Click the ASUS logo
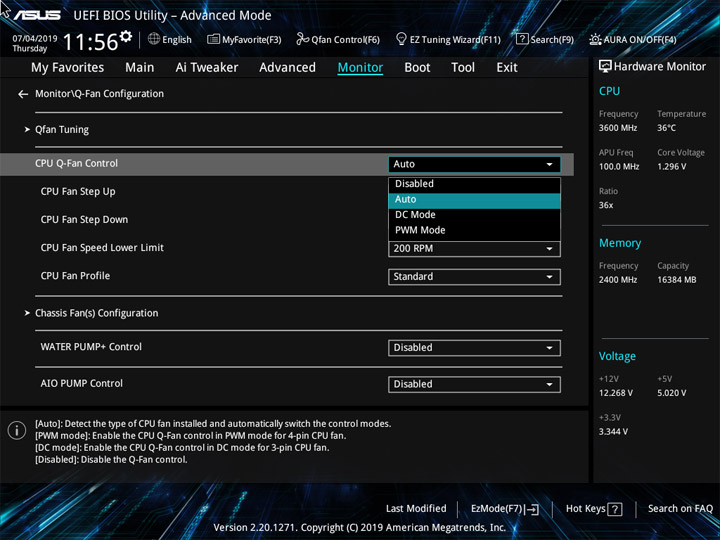This screenshot has height=540, width=720. click(36, 15)
